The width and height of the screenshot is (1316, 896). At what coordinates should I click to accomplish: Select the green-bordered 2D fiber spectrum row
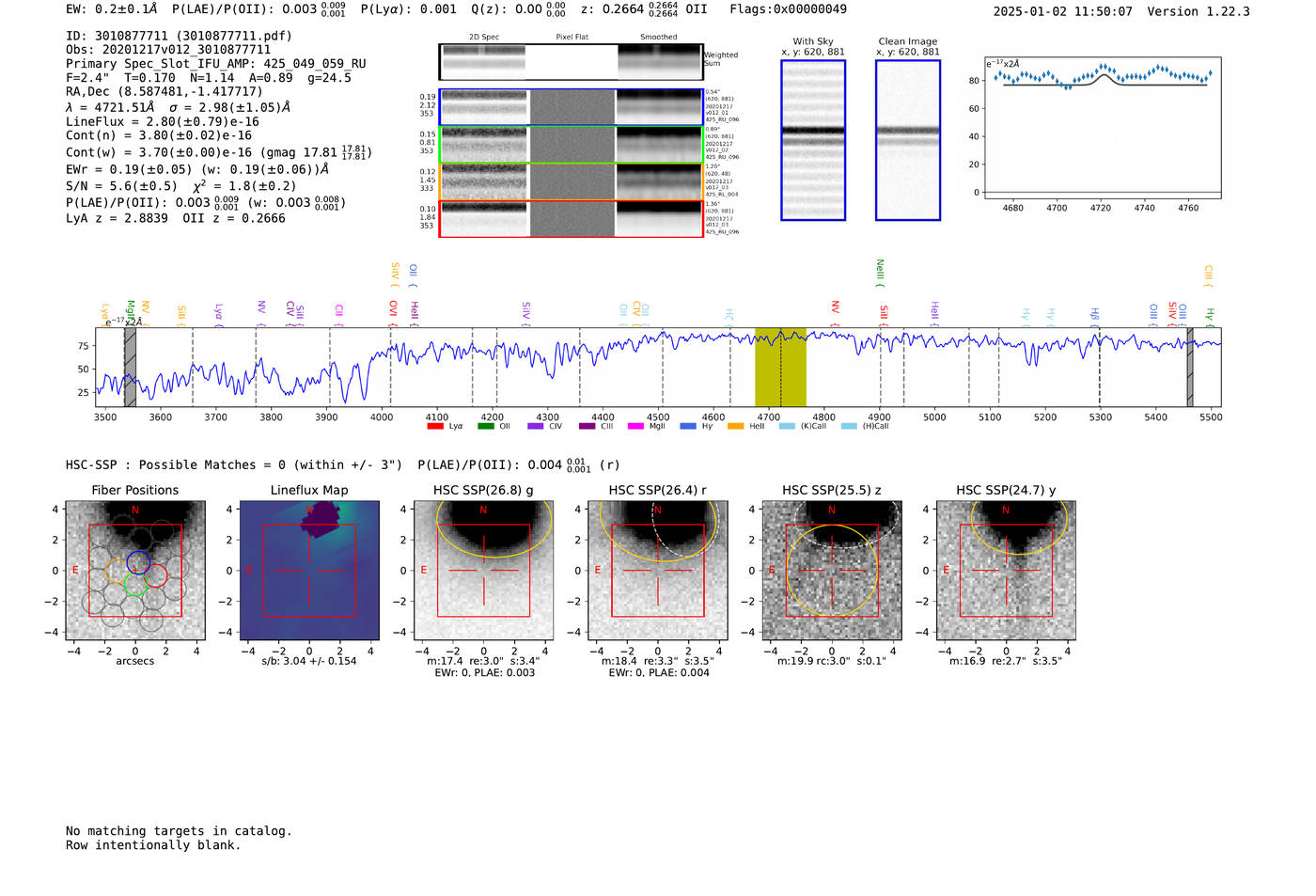[571, 144]
